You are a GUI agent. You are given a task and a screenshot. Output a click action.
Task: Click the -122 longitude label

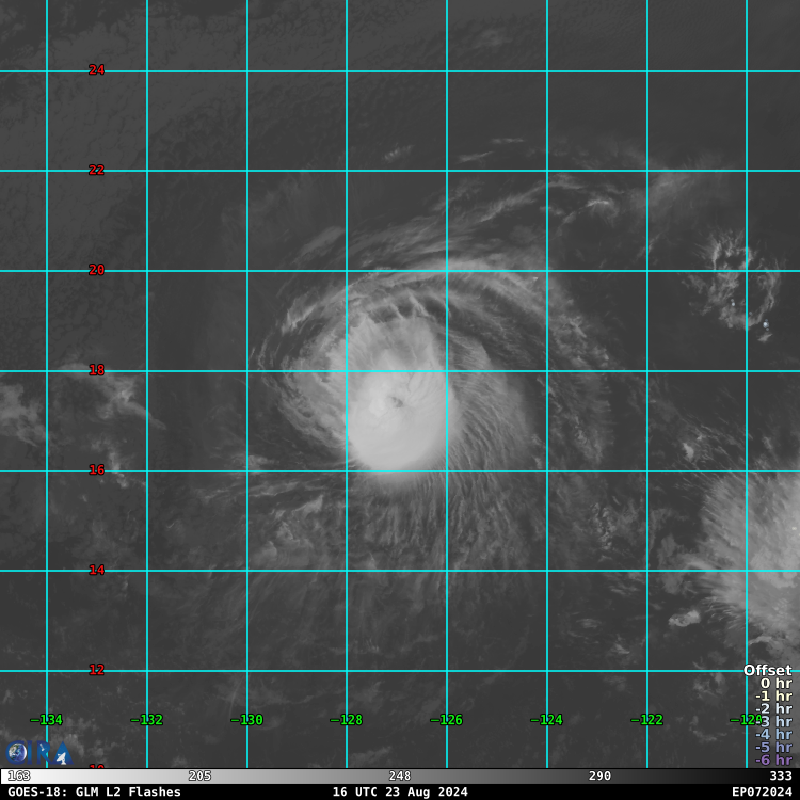point(646,720)
